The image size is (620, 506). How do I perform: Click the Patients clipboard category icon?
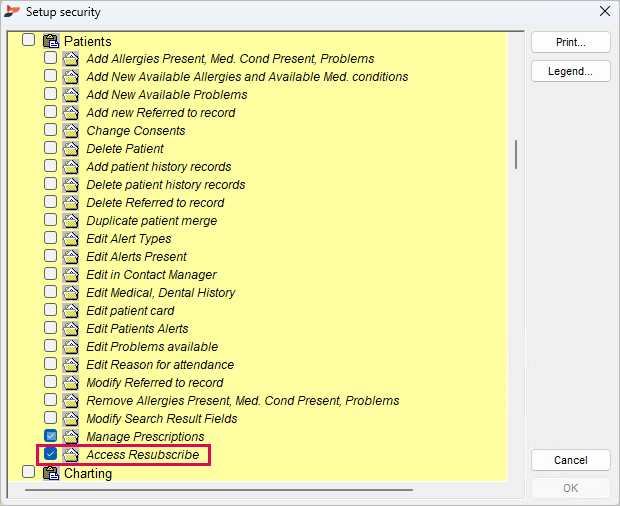[51, 41]
